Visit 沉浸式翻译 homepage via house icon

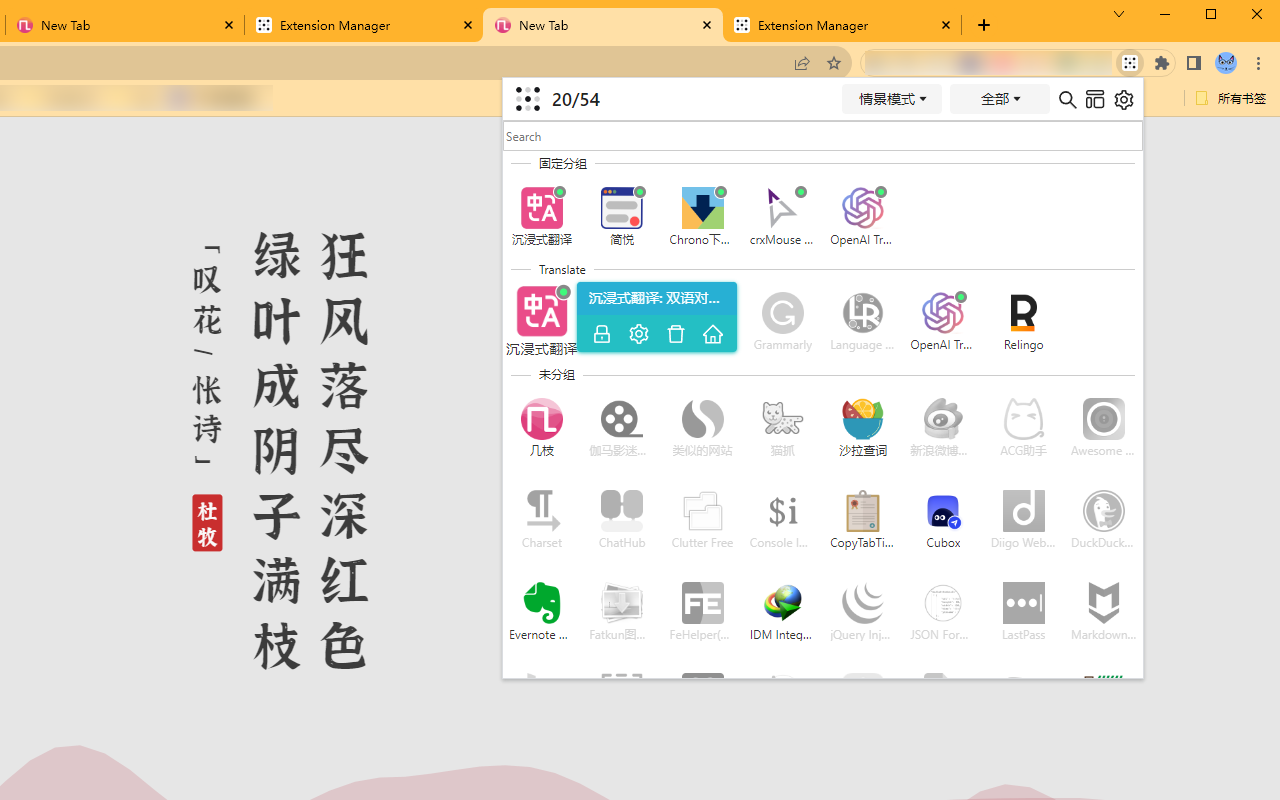click(x=713, y=334)
